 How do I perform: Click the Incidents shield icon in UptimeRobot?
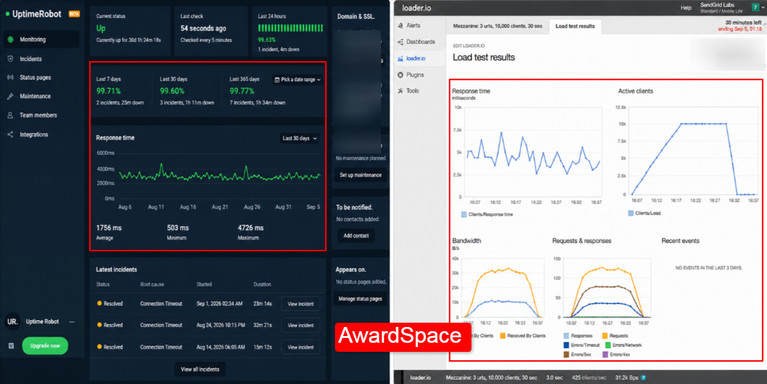[10, 59]
